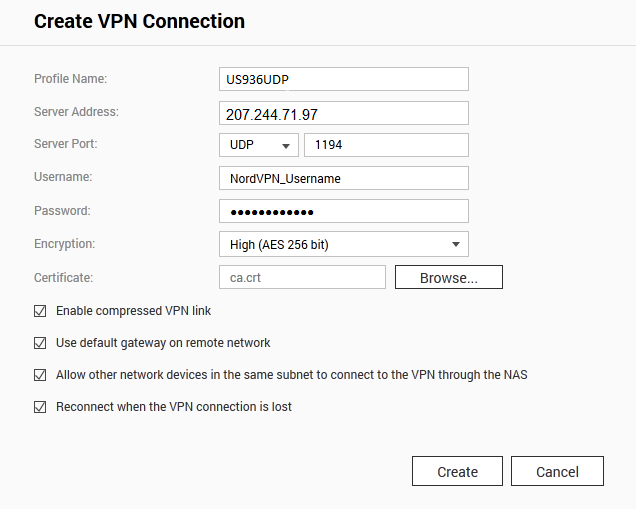The image size is (636, 509).
Task: Click the 'Server Port:' label
Action: point(66,144)
